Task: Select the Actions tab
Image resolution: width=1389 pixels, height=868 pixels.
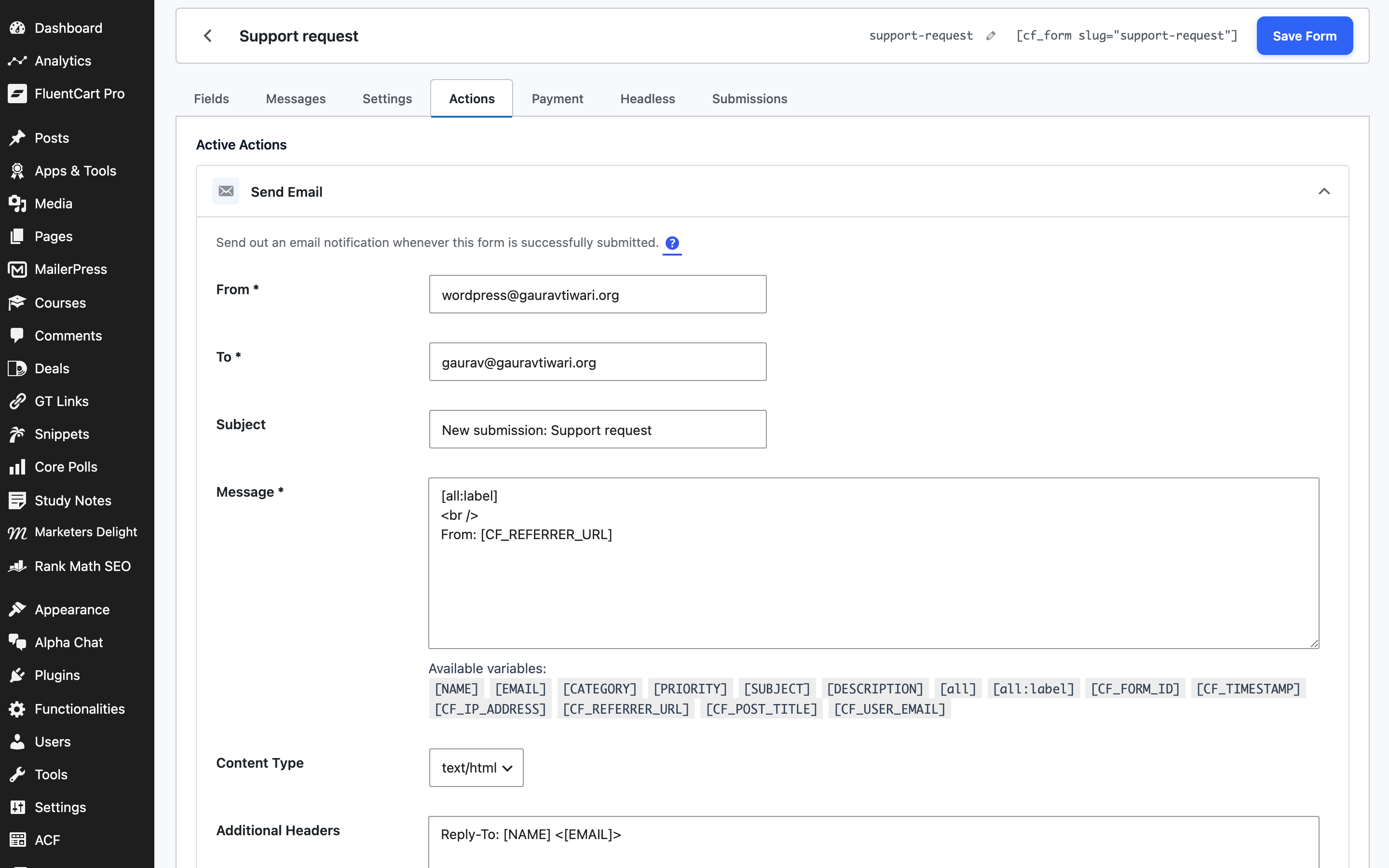Action: point(471,99)
